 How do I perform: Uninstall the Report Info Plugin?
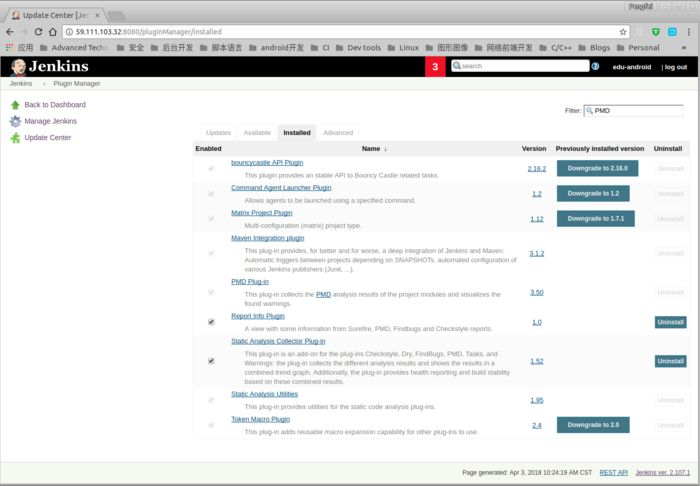[671, 322]
